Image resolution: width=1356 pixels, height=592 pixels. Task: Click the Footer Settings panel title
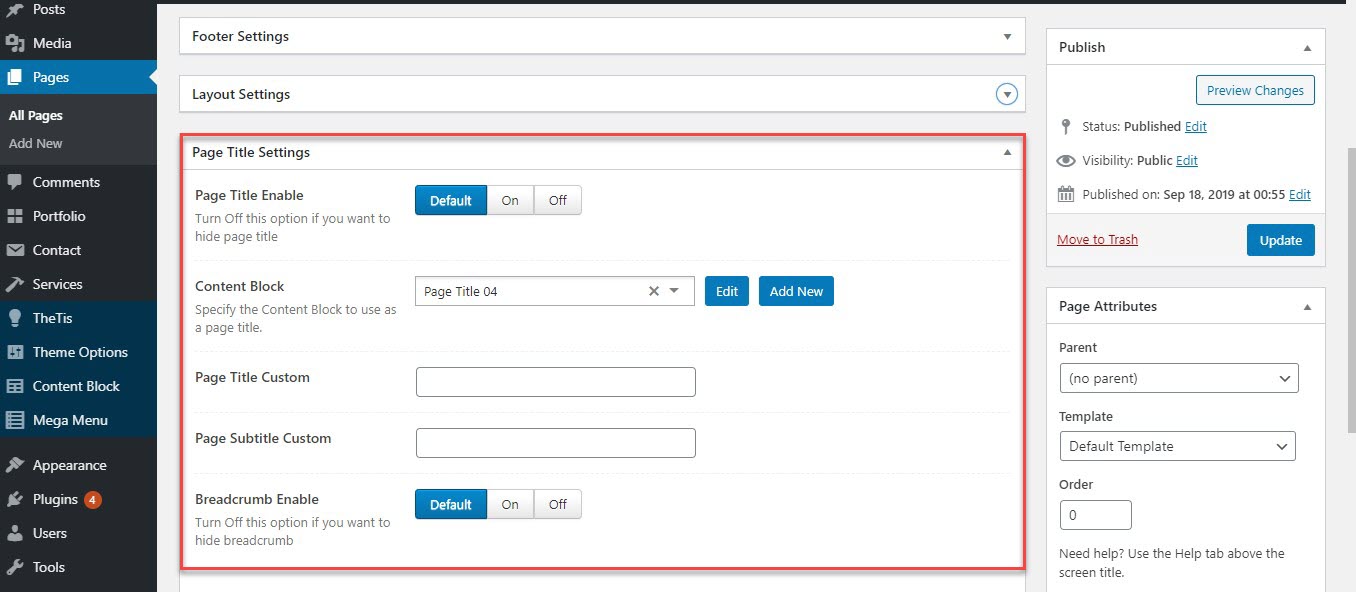tap(240, 36)
